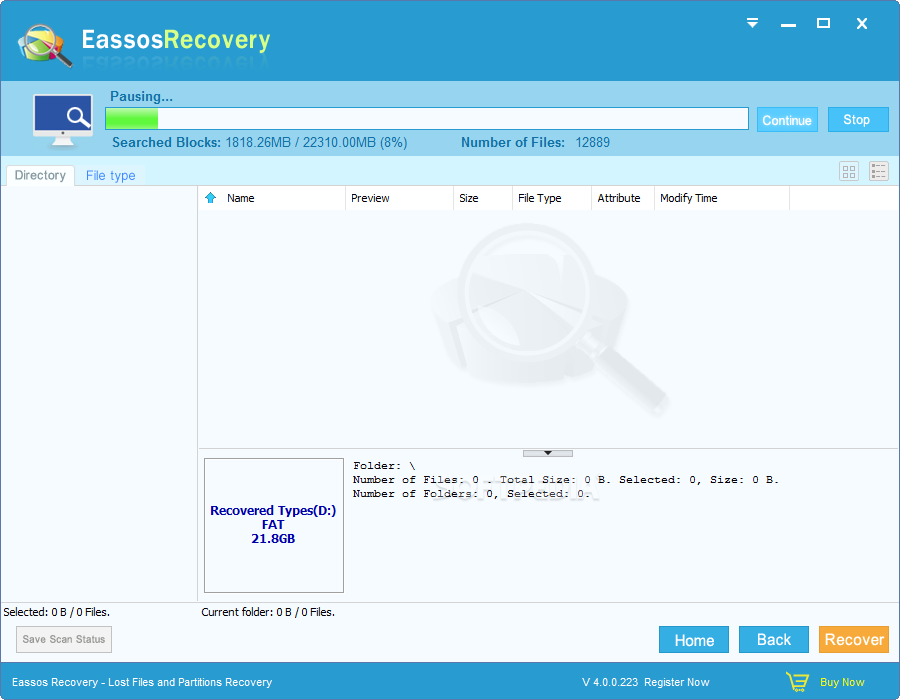Image resolution: width=900 pixels, height=700 pixels.
Task: Click the Register Now link
Action: [677, 682]
